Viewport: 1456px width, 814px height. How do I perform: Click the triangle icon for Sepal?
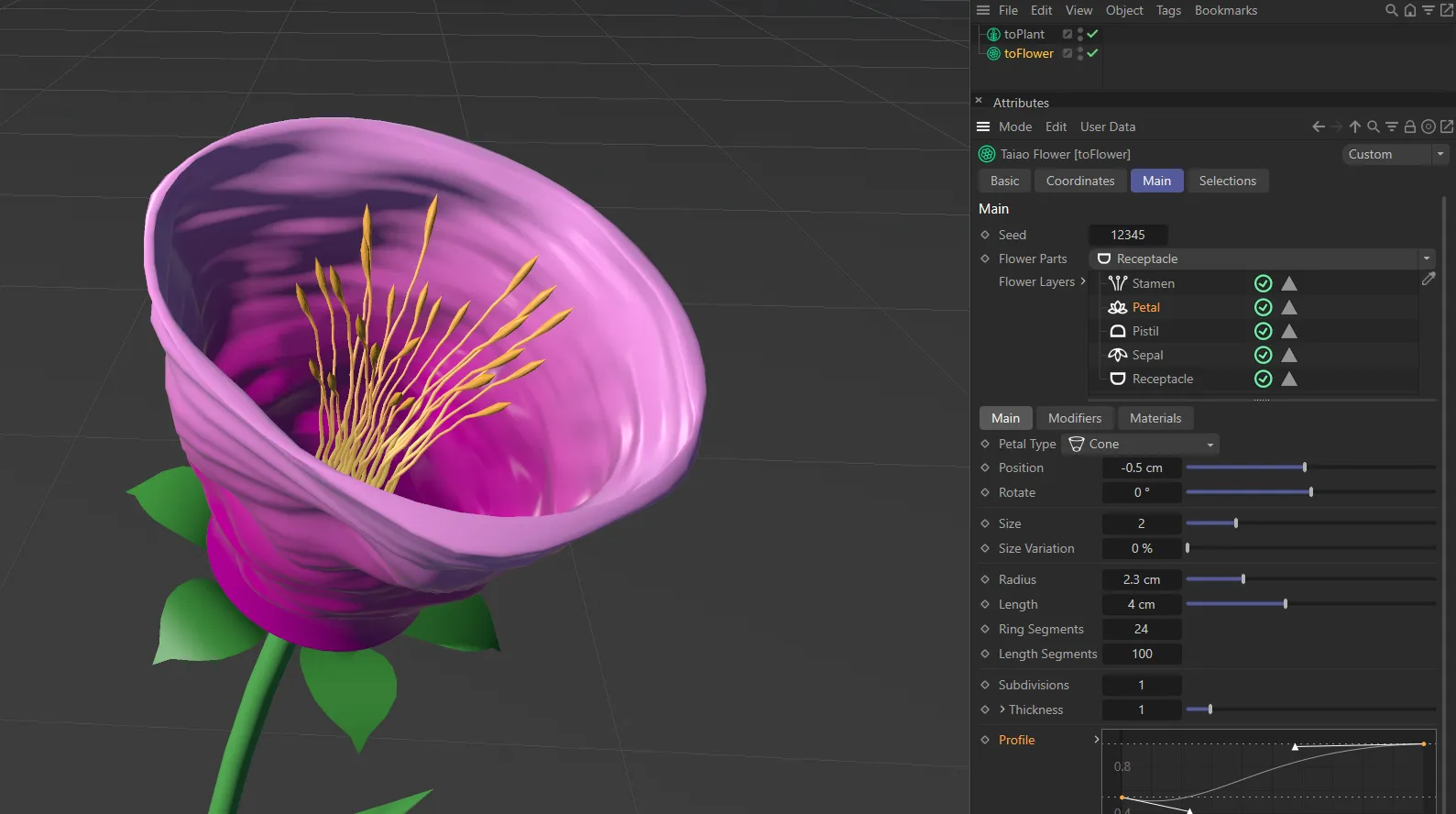[1289, 355]
